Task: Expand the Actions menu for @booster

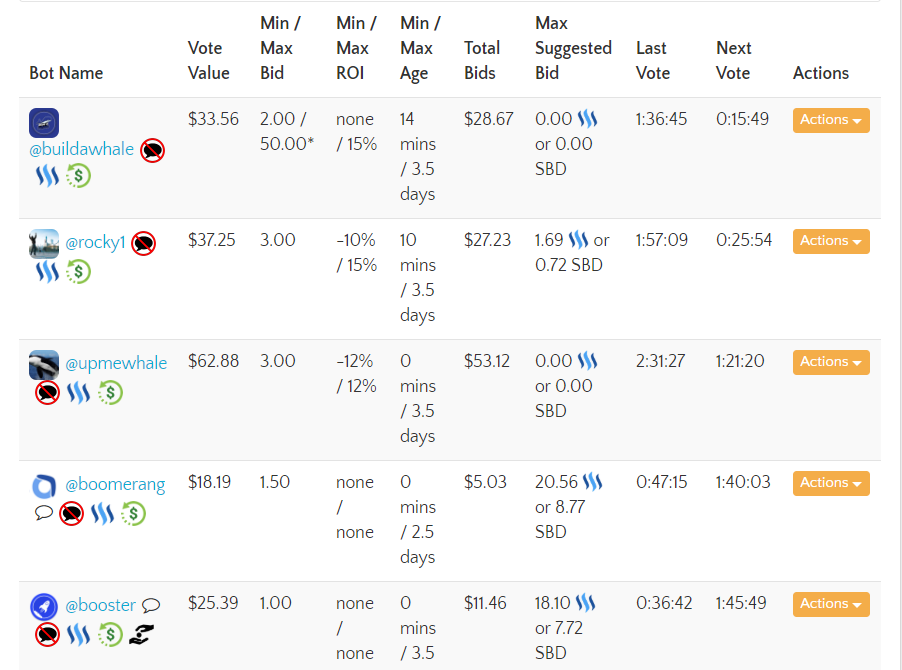Action: [x=831, y=604]
